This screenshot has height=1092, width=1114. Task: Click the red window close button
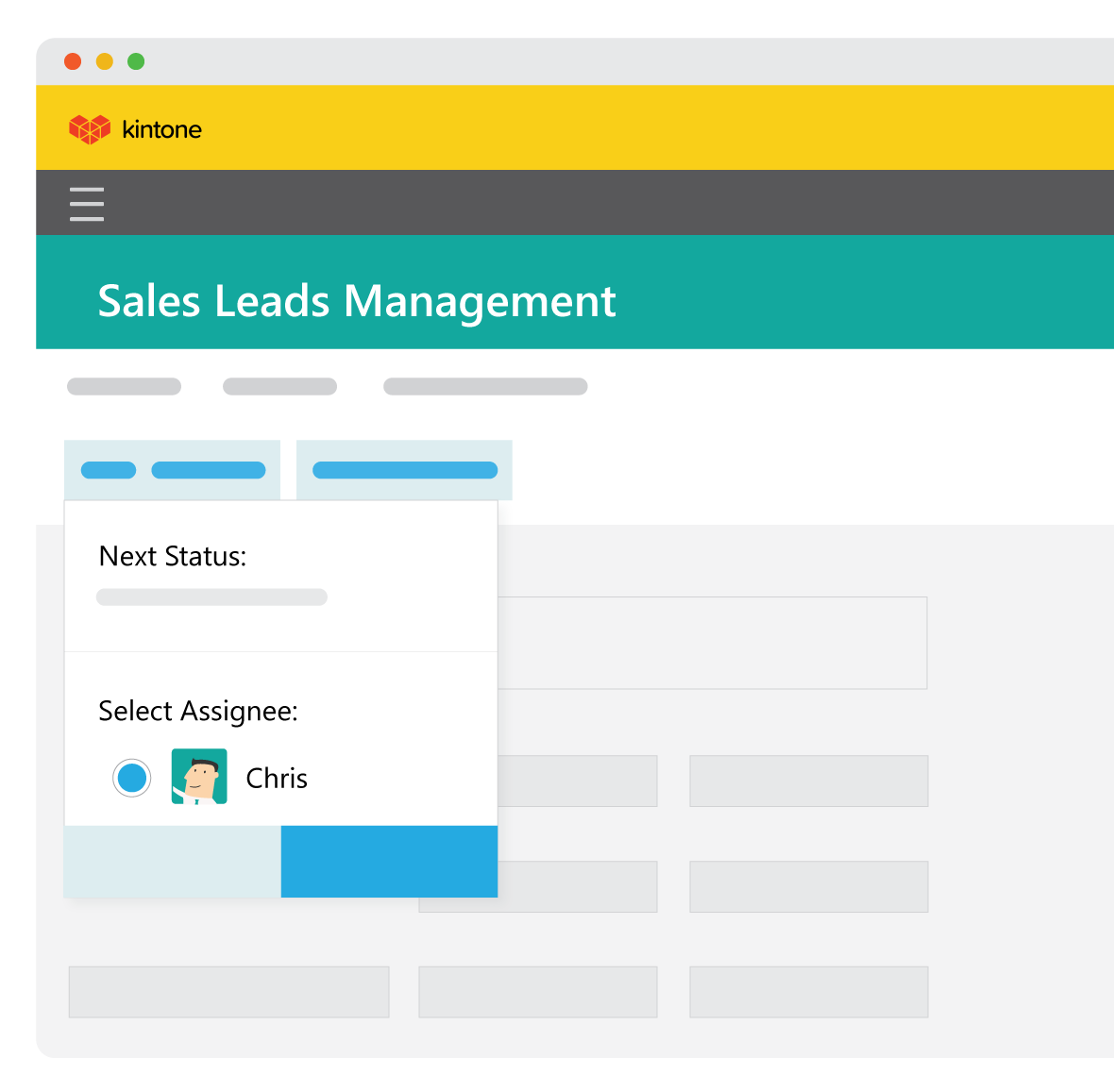pos(73,61)
